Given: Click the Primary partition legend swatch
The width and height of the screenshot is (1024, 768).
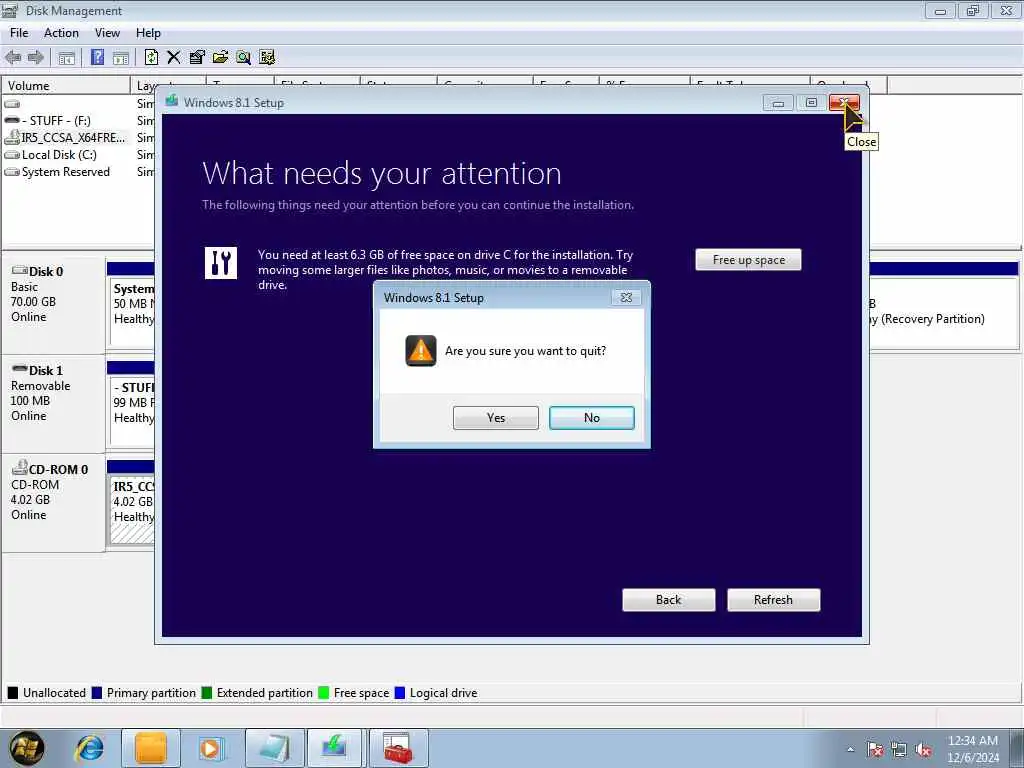Looking at the screenshot, I should tap(97, 693).
